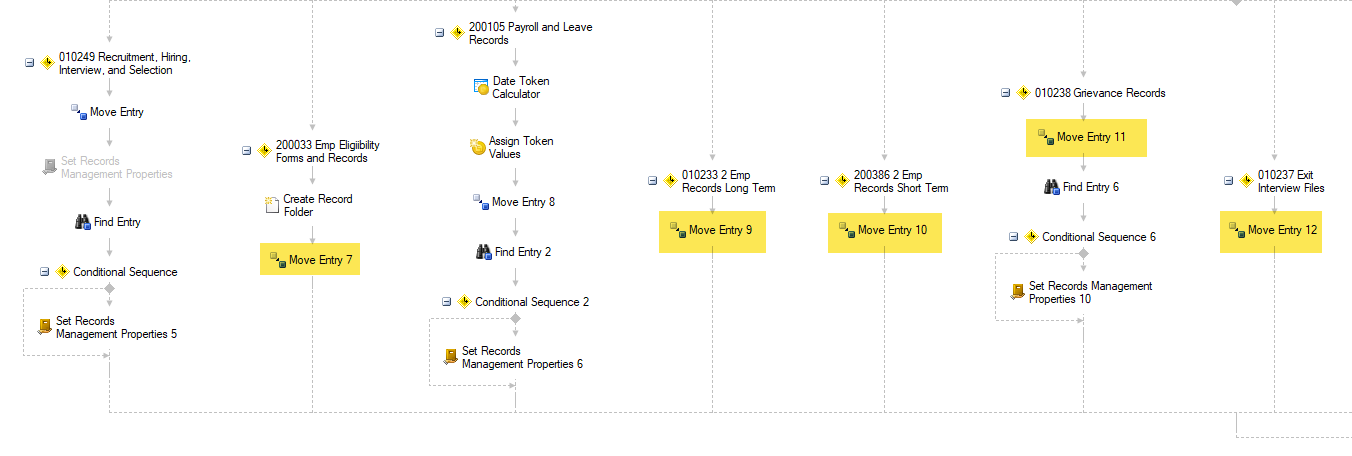
Task: Click the Assign Token Values icon
Action: [x=477, y=148]
